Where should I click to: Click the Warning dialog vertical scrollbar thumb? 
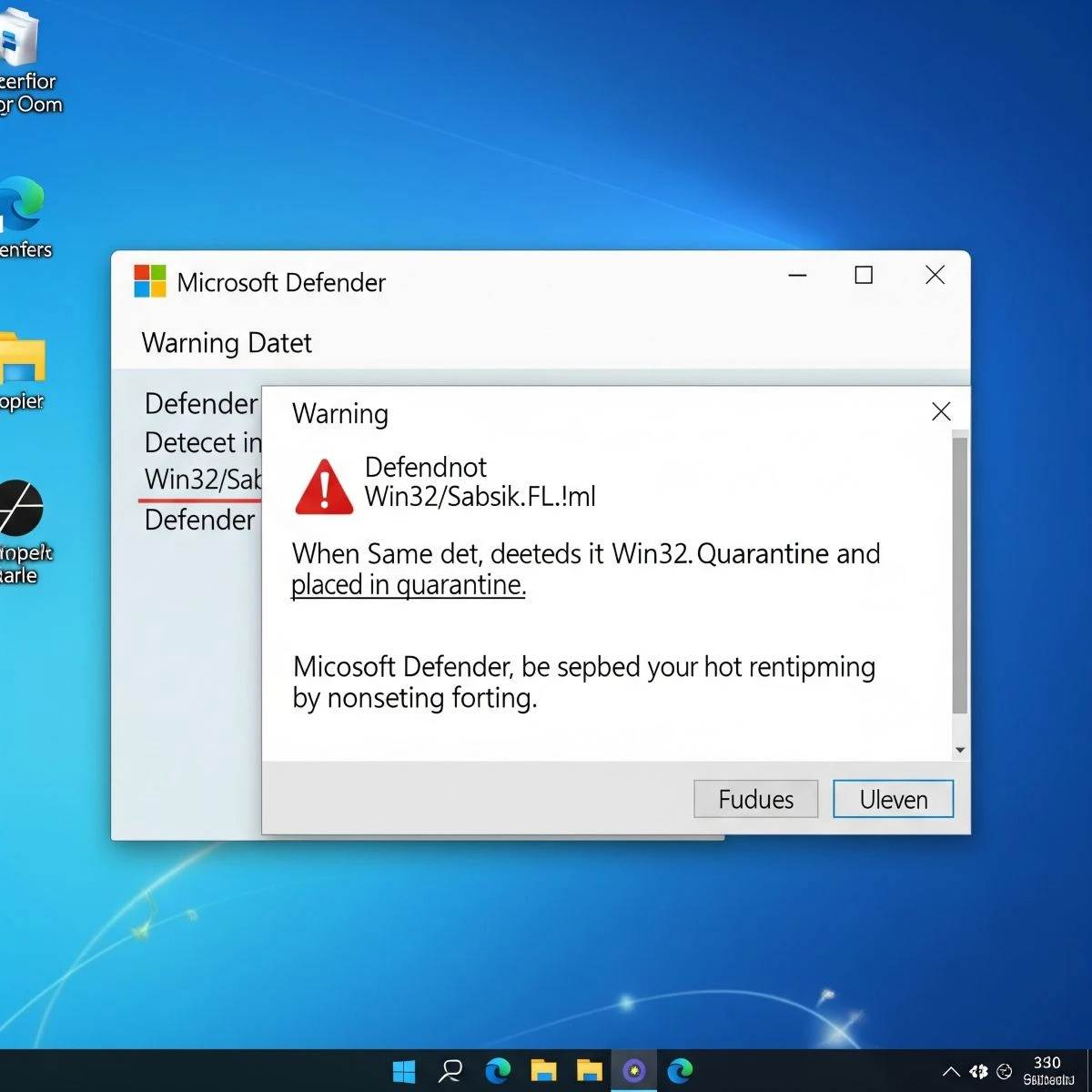959,575
